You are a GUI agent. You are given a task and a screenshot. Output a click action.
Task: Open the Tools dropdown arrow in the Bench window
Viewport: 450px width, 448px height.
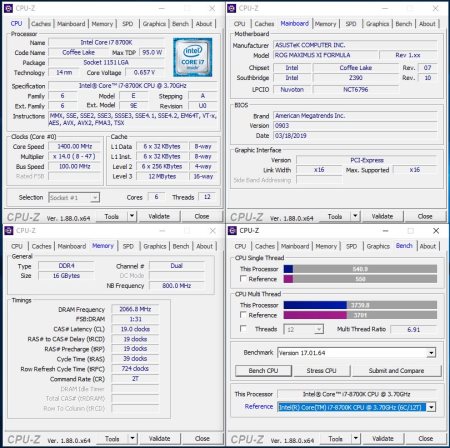click(356, 438)
